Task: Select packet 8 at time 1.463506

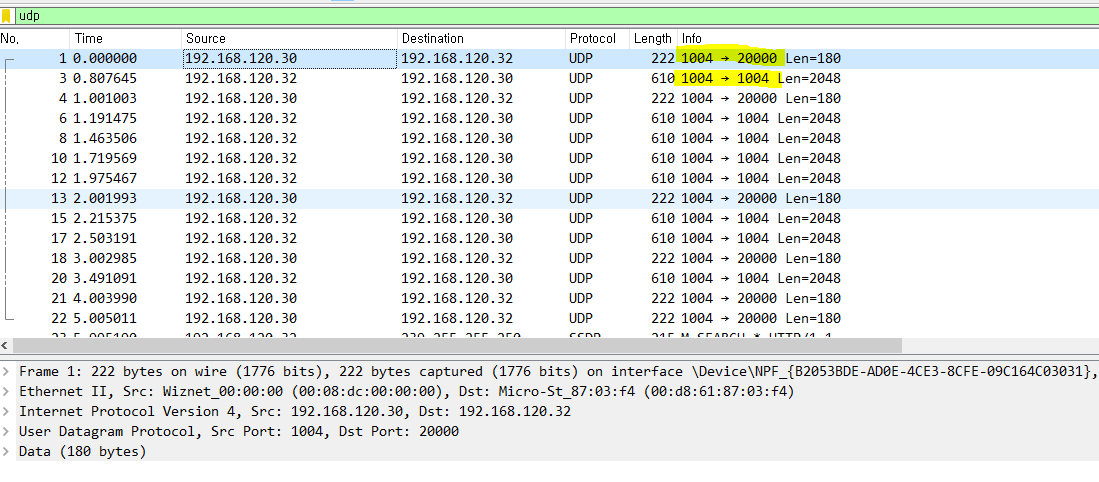Action: click(550, 138)
